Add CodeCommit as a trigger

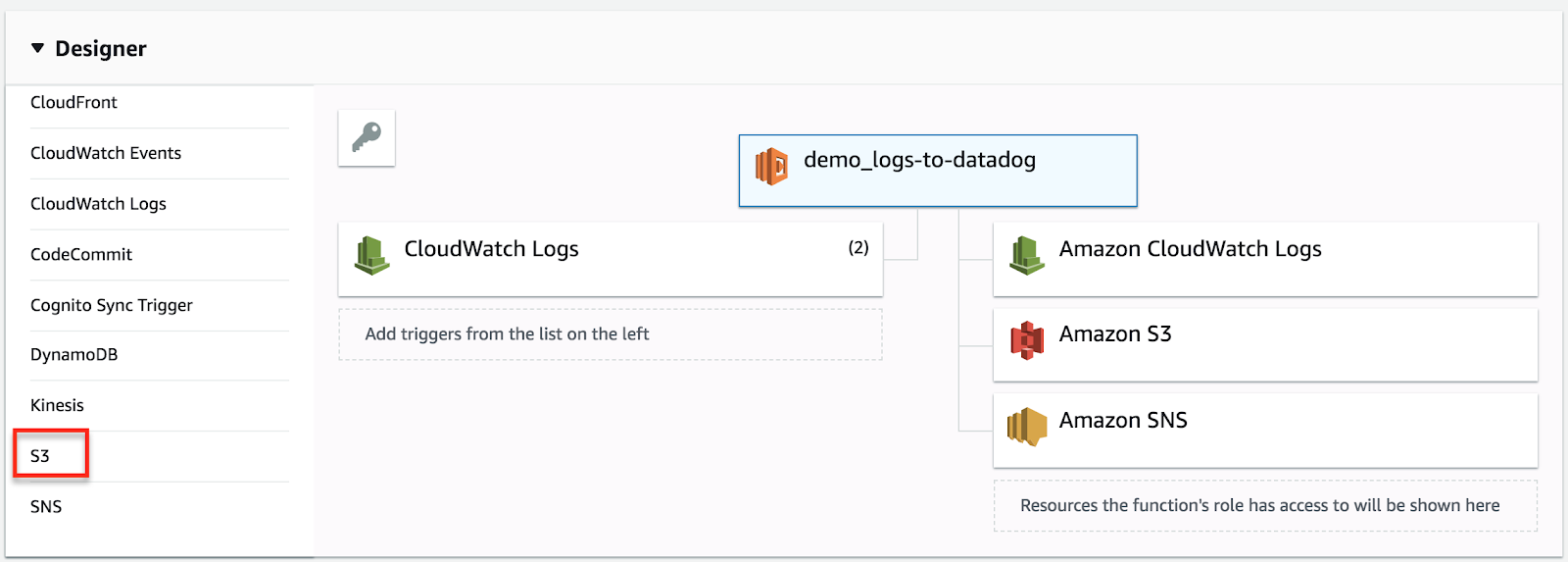[80, 255]
